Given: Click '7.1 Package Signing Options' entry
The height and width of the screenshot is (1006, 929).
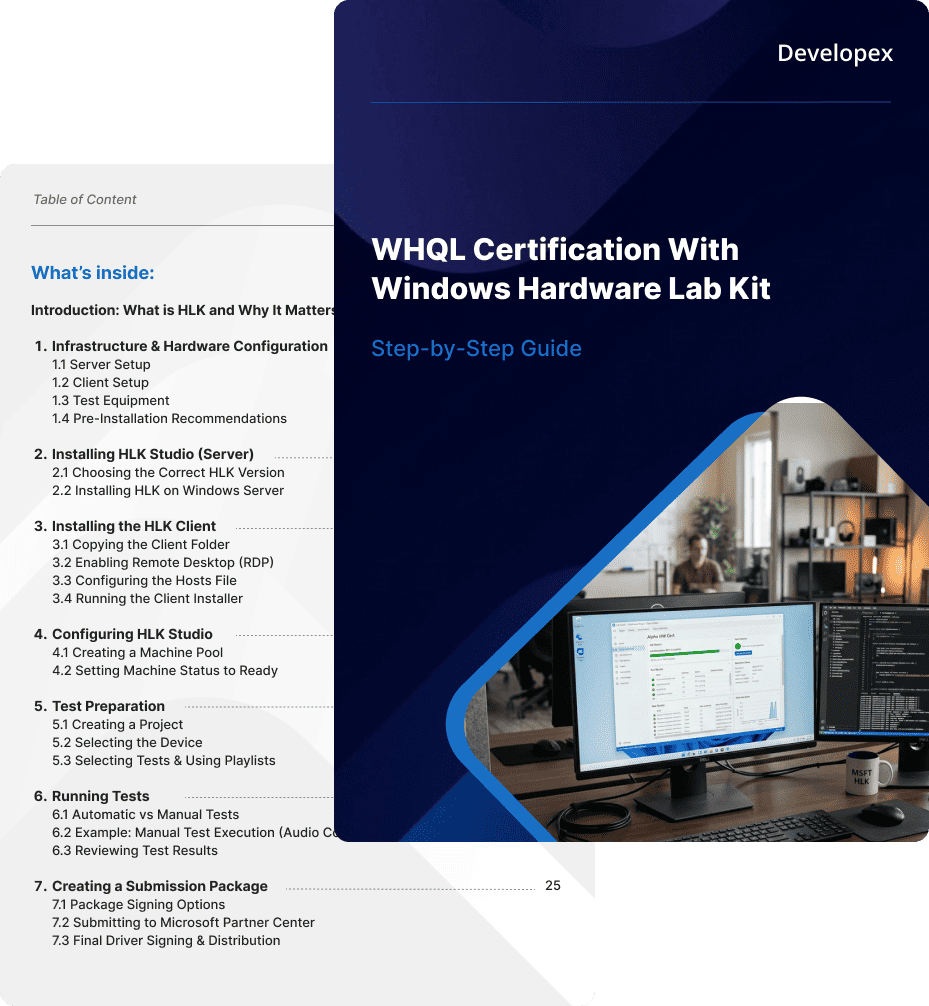Looking at the screenshot, I should click(139, 905).
